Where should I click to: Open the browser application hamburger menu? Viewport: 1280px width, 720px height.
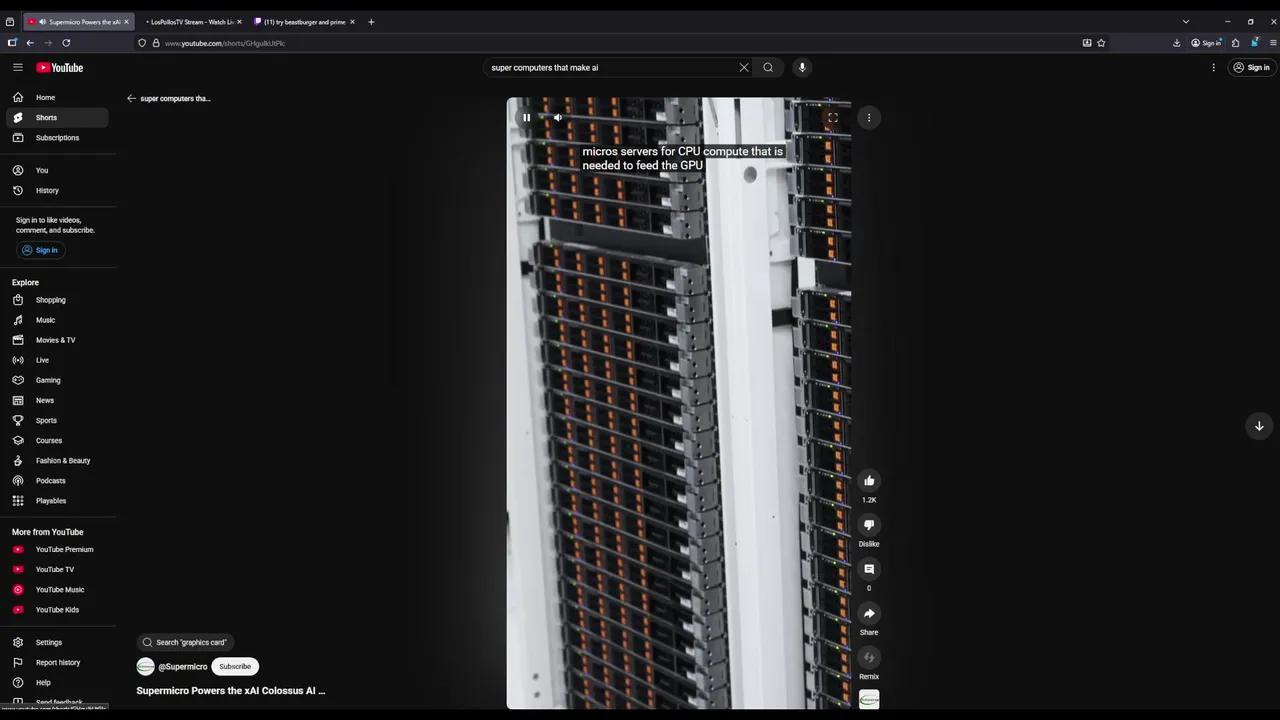coord(1273,43)
